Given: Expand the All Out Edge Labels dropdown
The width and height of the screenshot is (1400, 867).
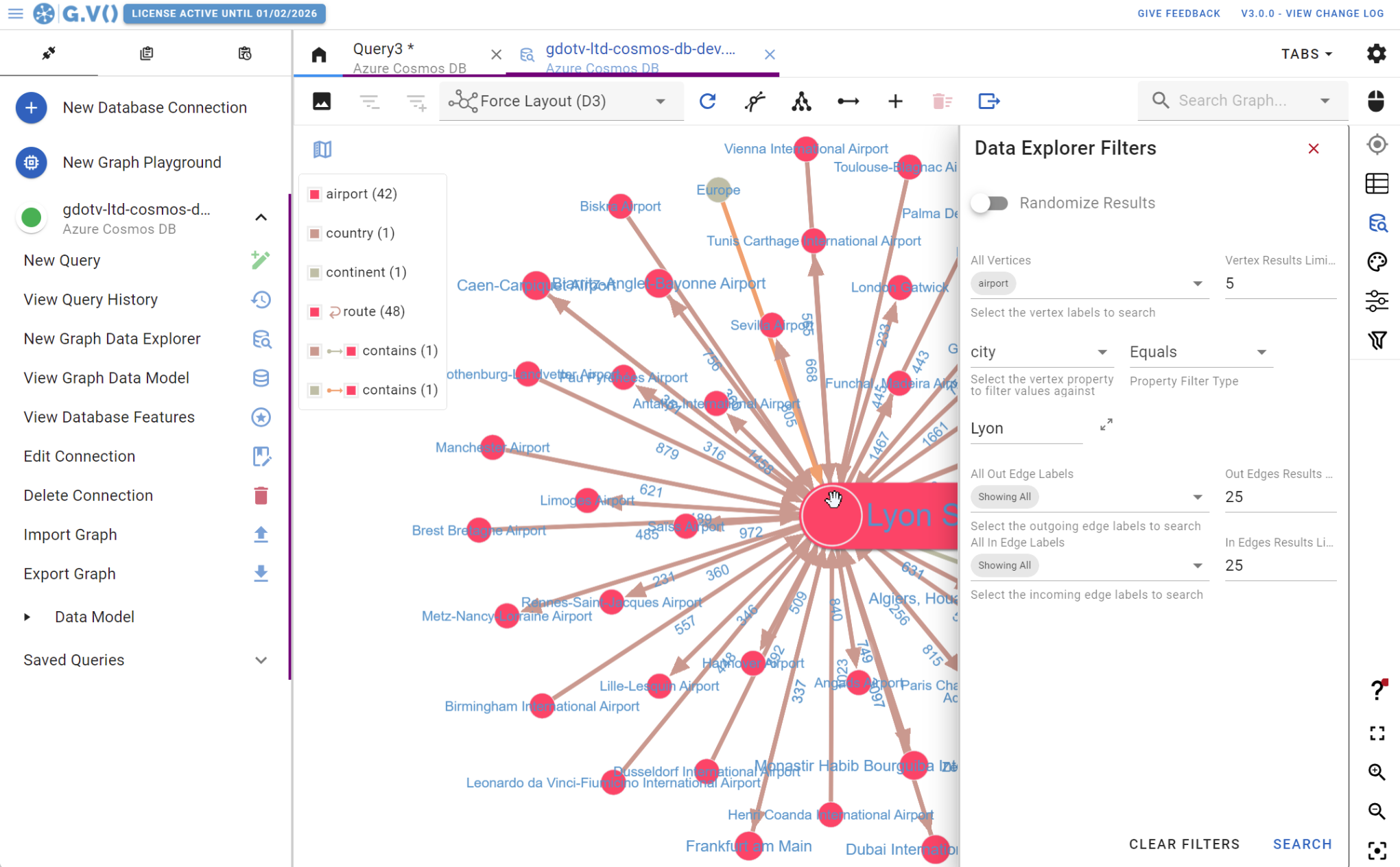Looking at the screenshot, I should 1197,497.
